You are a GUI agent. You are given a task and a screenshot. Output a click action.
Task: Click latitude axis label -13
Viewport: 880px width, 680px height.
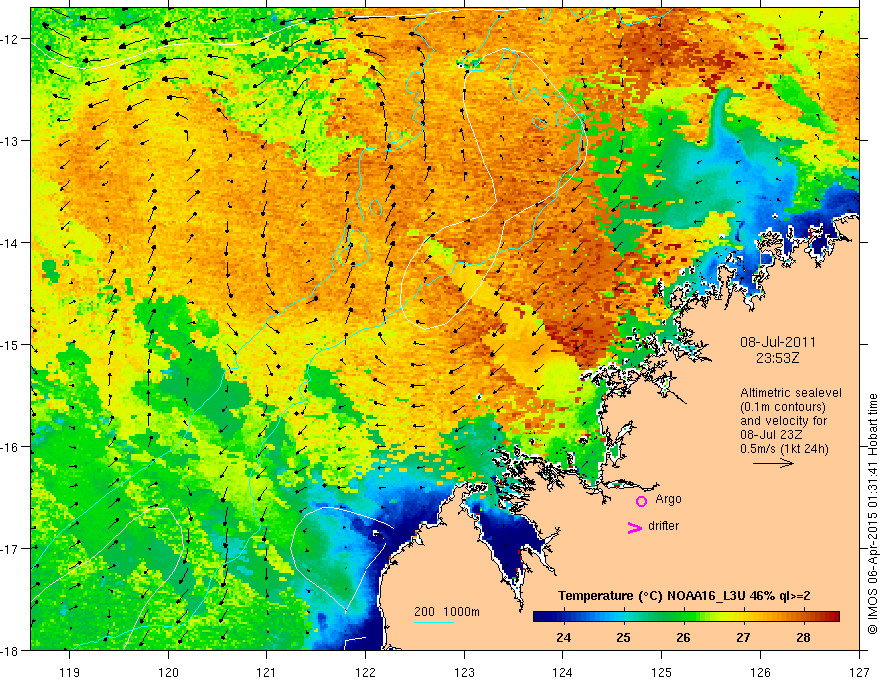click(x=11, y=141)
